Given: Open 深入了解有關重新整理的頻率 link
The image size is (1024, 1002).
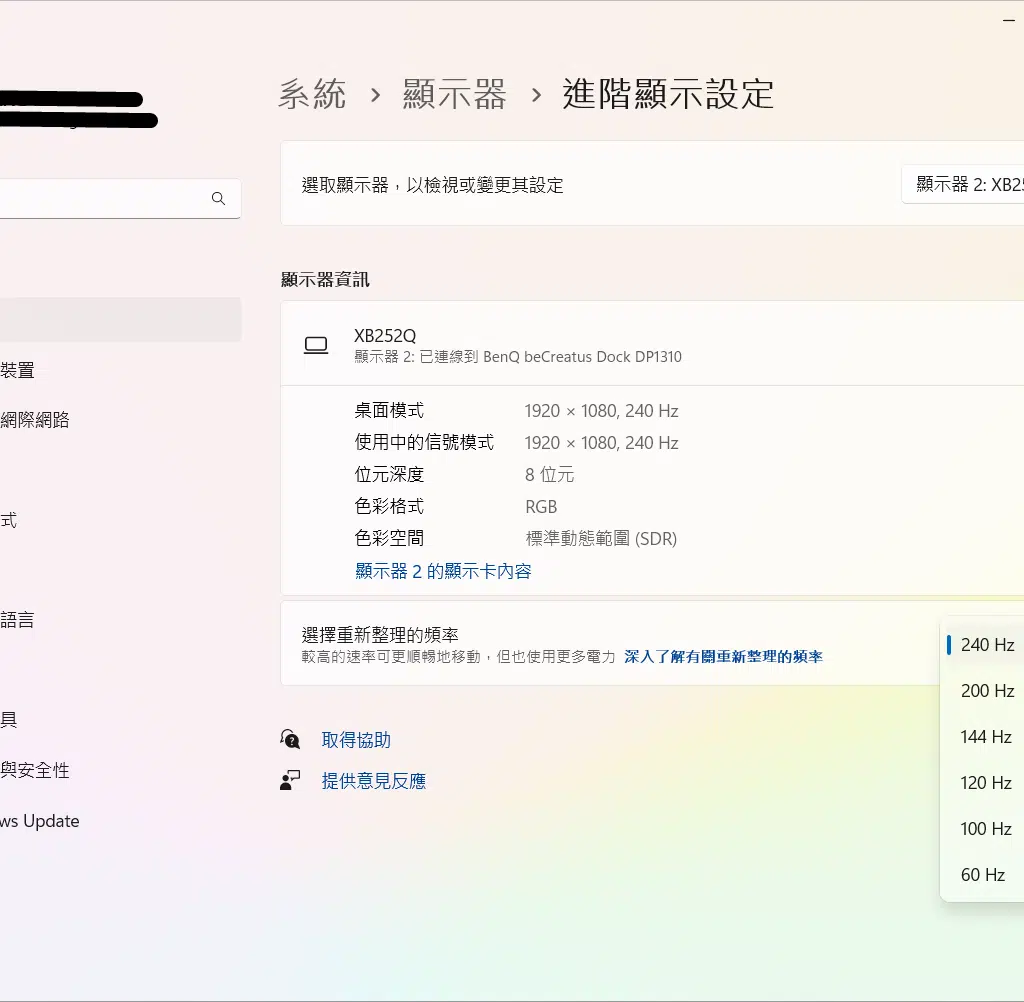Looking at the screenshot, I should (x=723, y=657).
